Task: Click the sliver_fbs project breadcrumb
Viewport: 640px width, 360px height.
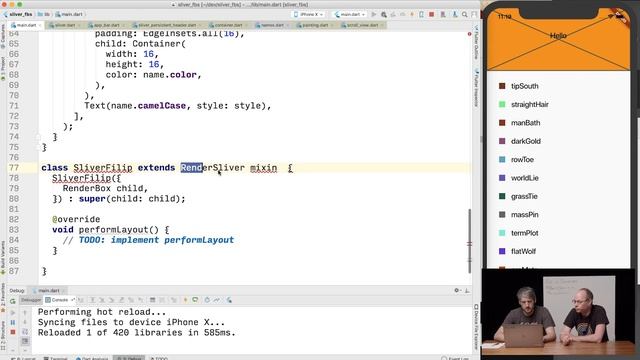Action: [x=18, y=14]
